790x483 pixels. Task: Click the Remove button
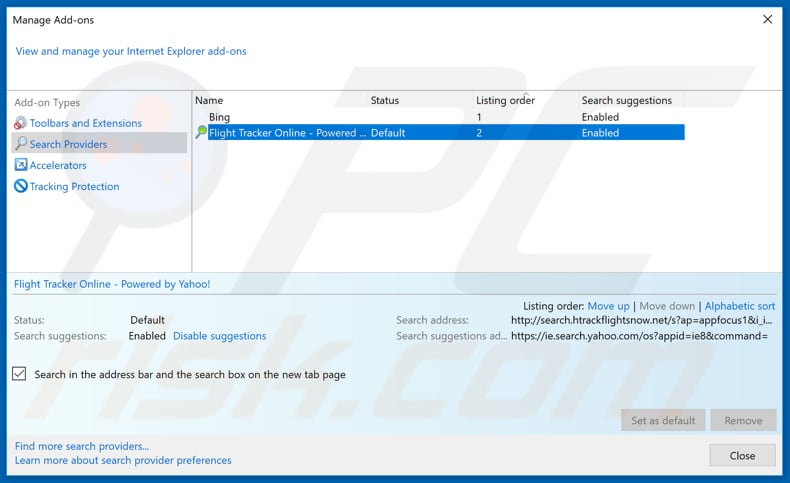point(743,421)
